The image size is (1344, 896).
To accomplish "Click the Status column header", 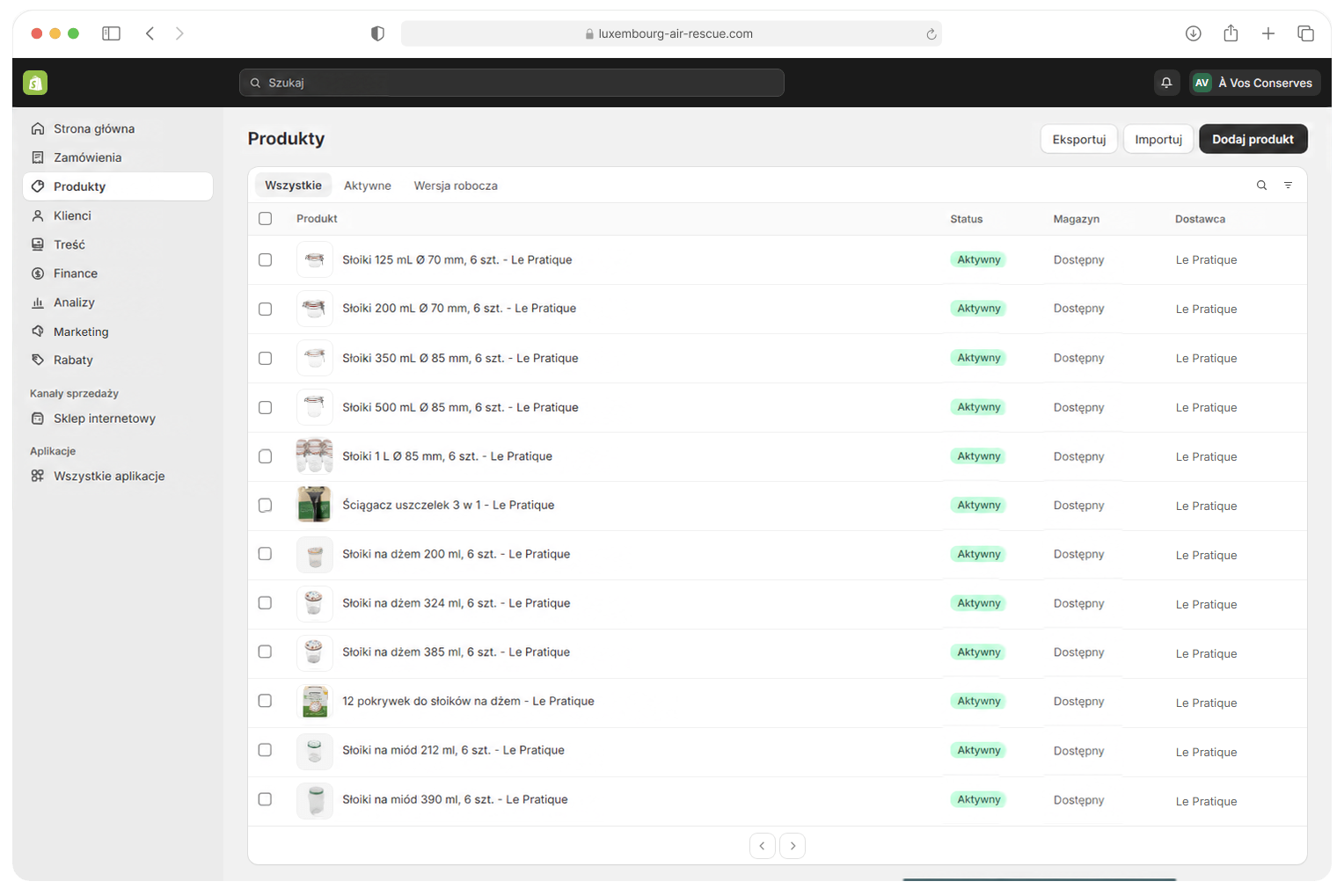I will pos(966,219).
